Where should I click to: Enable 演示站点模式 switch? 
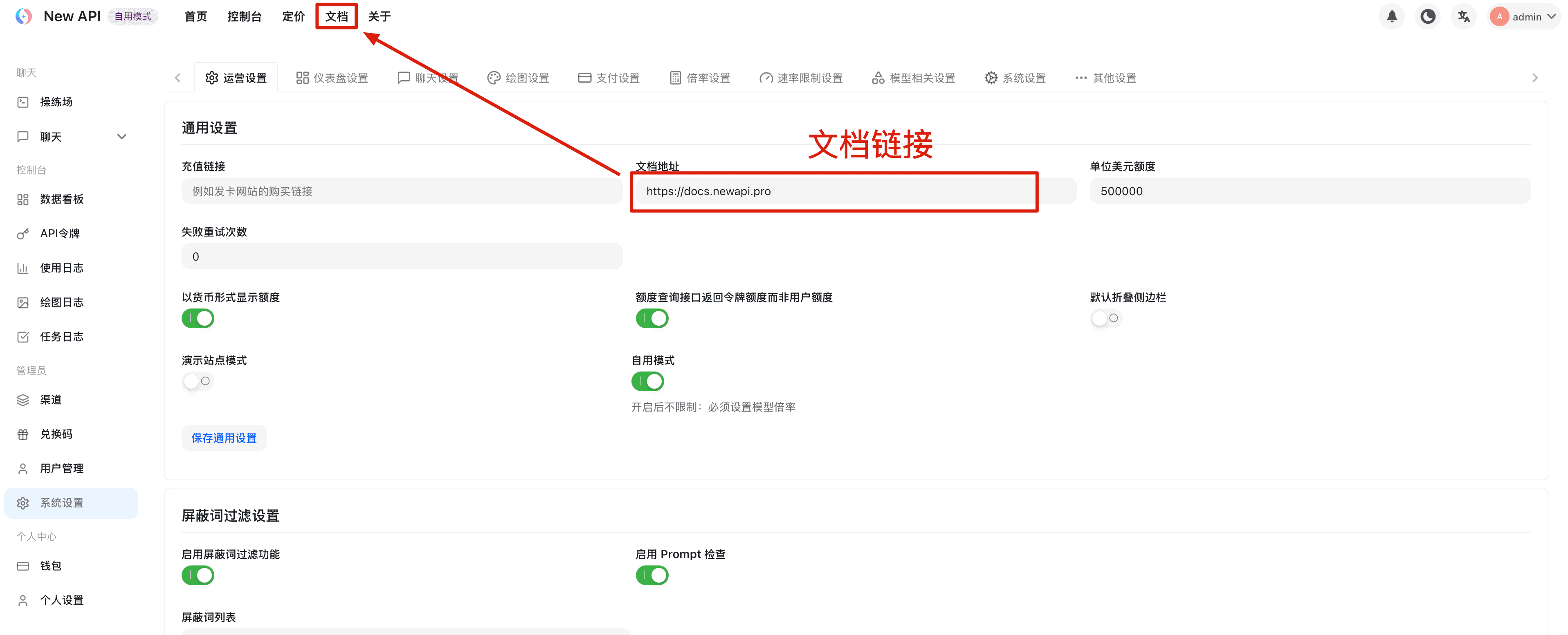coord(198,381)
